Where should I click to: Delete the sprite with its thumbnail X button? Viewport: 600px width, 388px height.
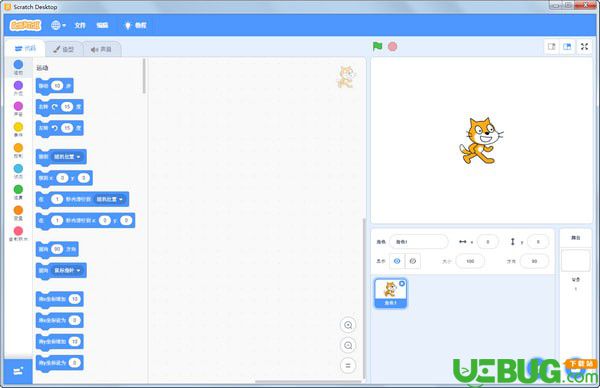tap(402, 284)
